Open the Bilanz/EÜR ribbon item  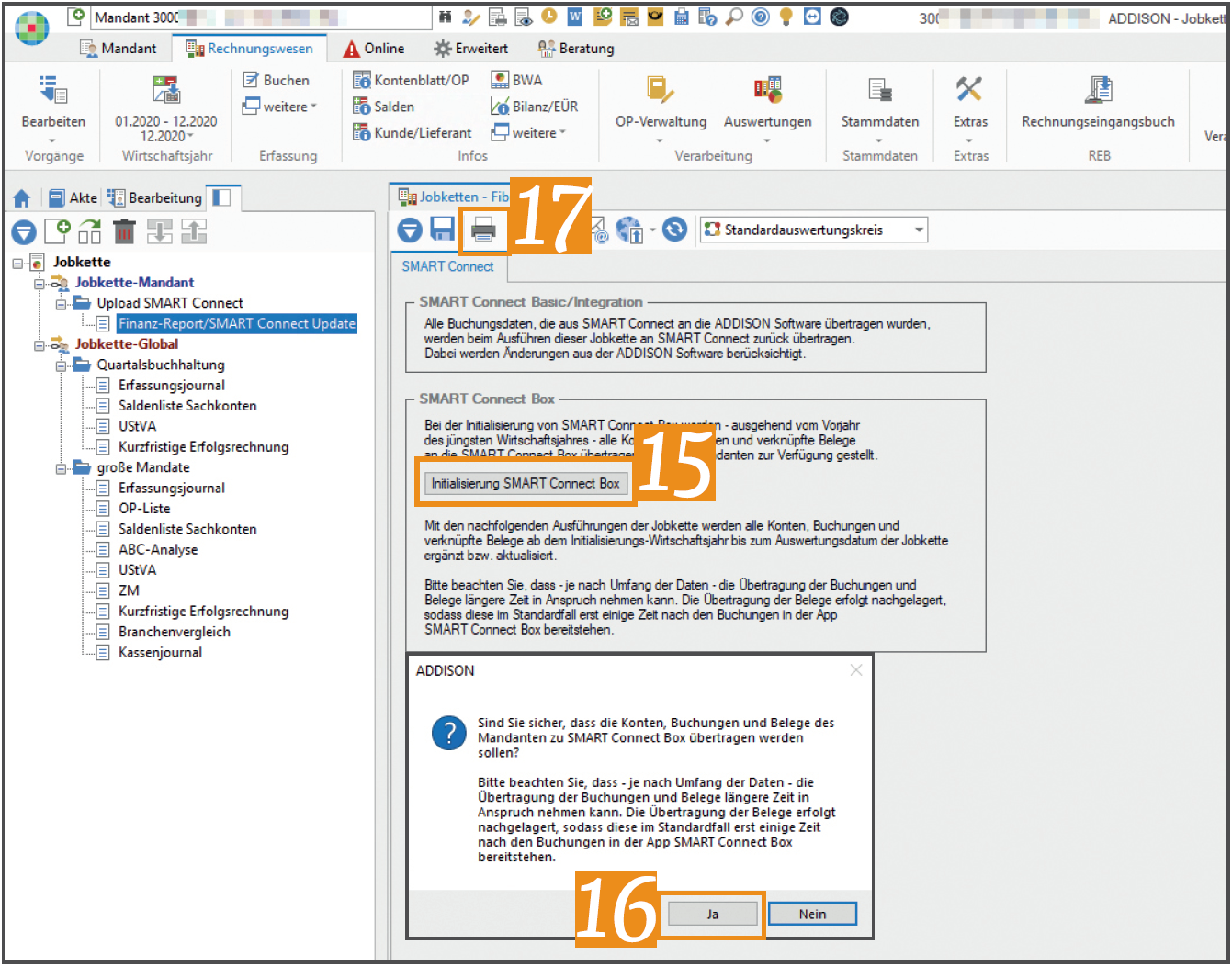(535, 107)
